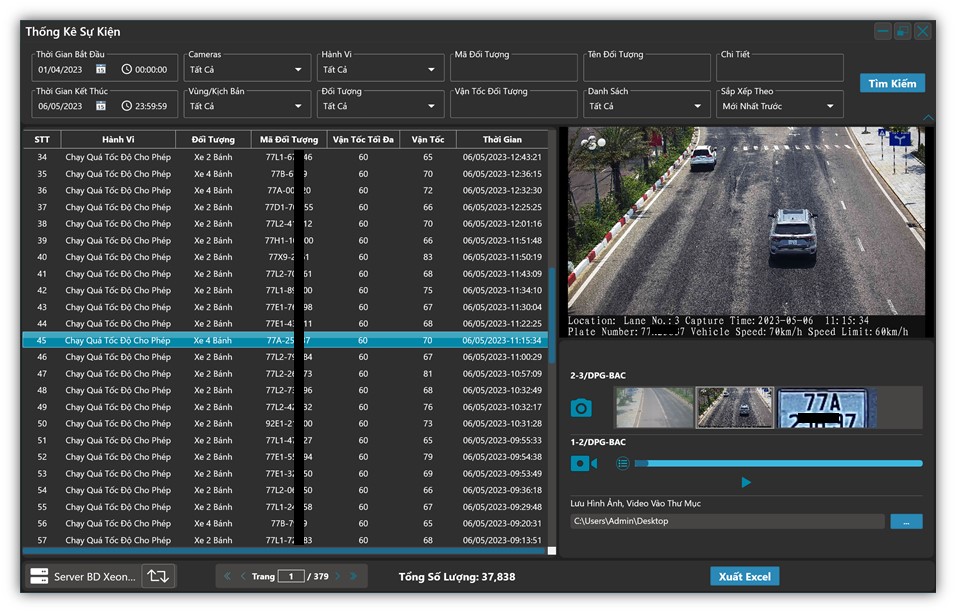The width and height of the screenshot is (956, 613).
Task: Select event row number 40 at 83 speed
Action: click(x=285, y=257)
